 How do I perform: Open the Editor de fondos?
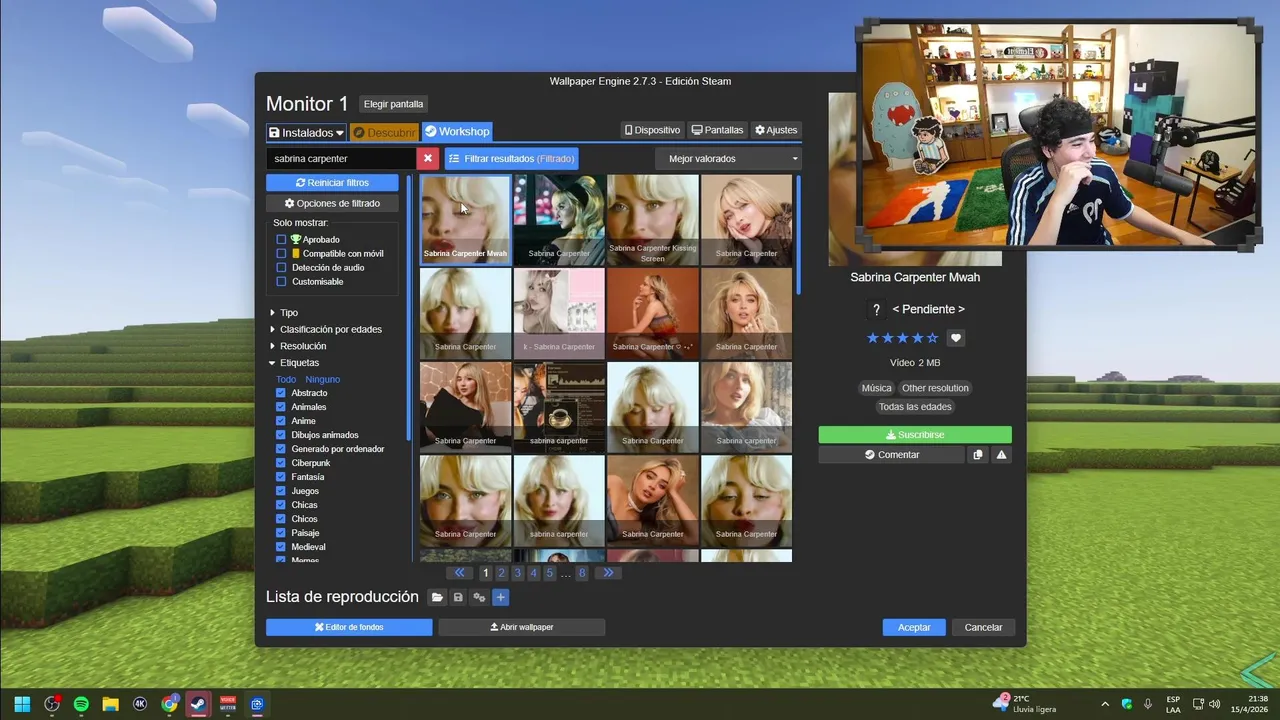pyautogui.click(x=349, y=627)
